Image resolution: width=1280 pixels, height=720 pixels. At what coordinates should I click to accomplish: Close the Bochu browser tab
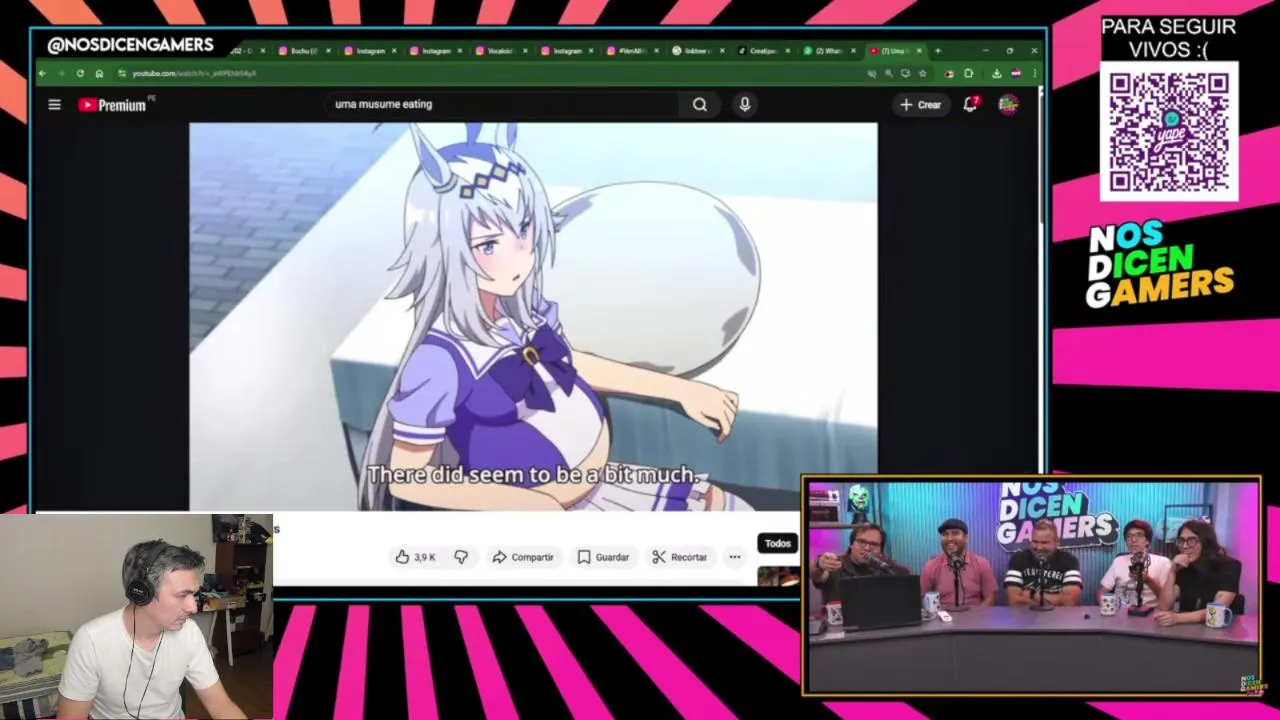pyautogui.click(x=328, y=51)
